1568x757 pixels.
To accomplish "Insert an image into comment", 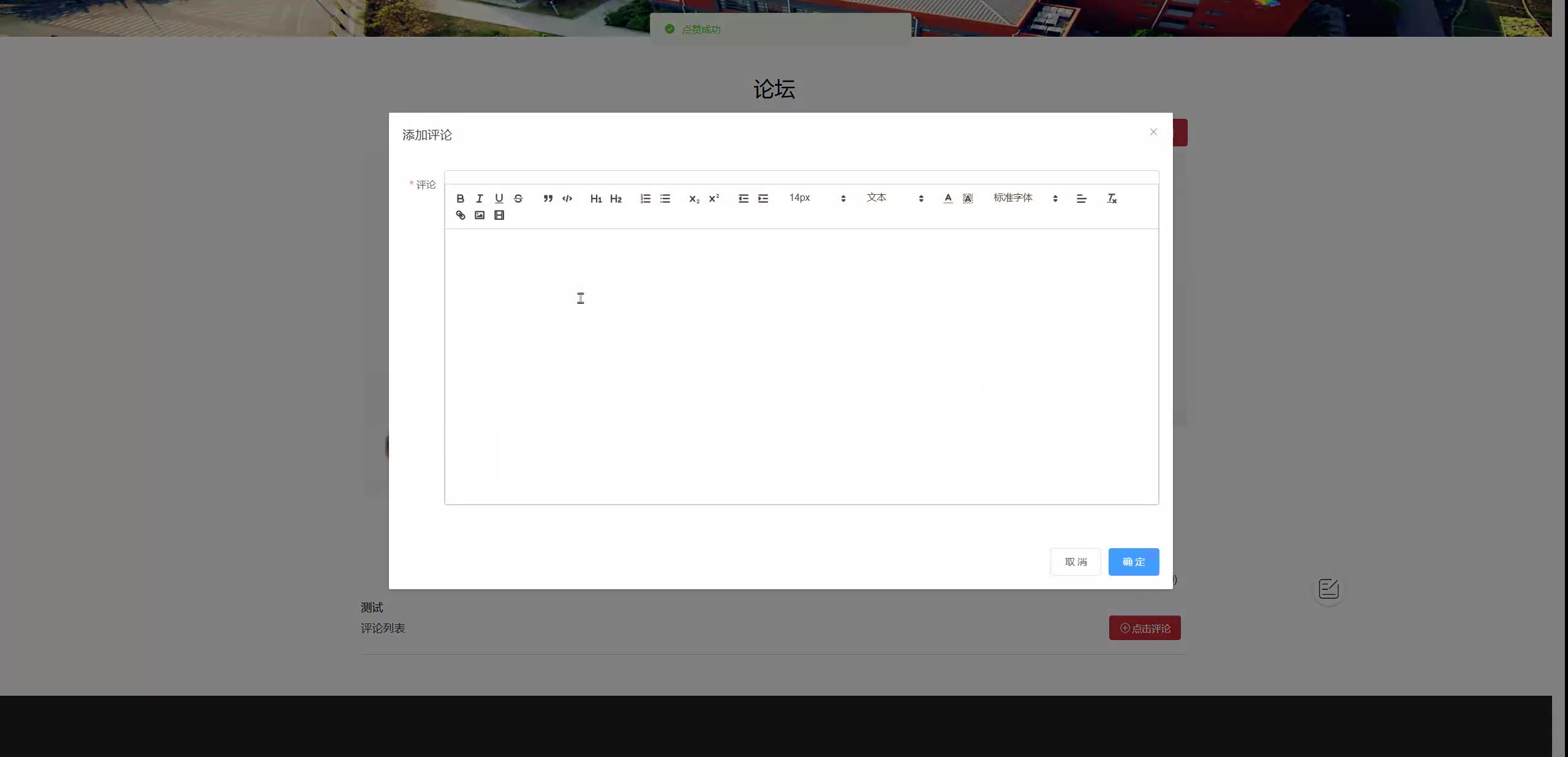I will [x=480, y=215].
